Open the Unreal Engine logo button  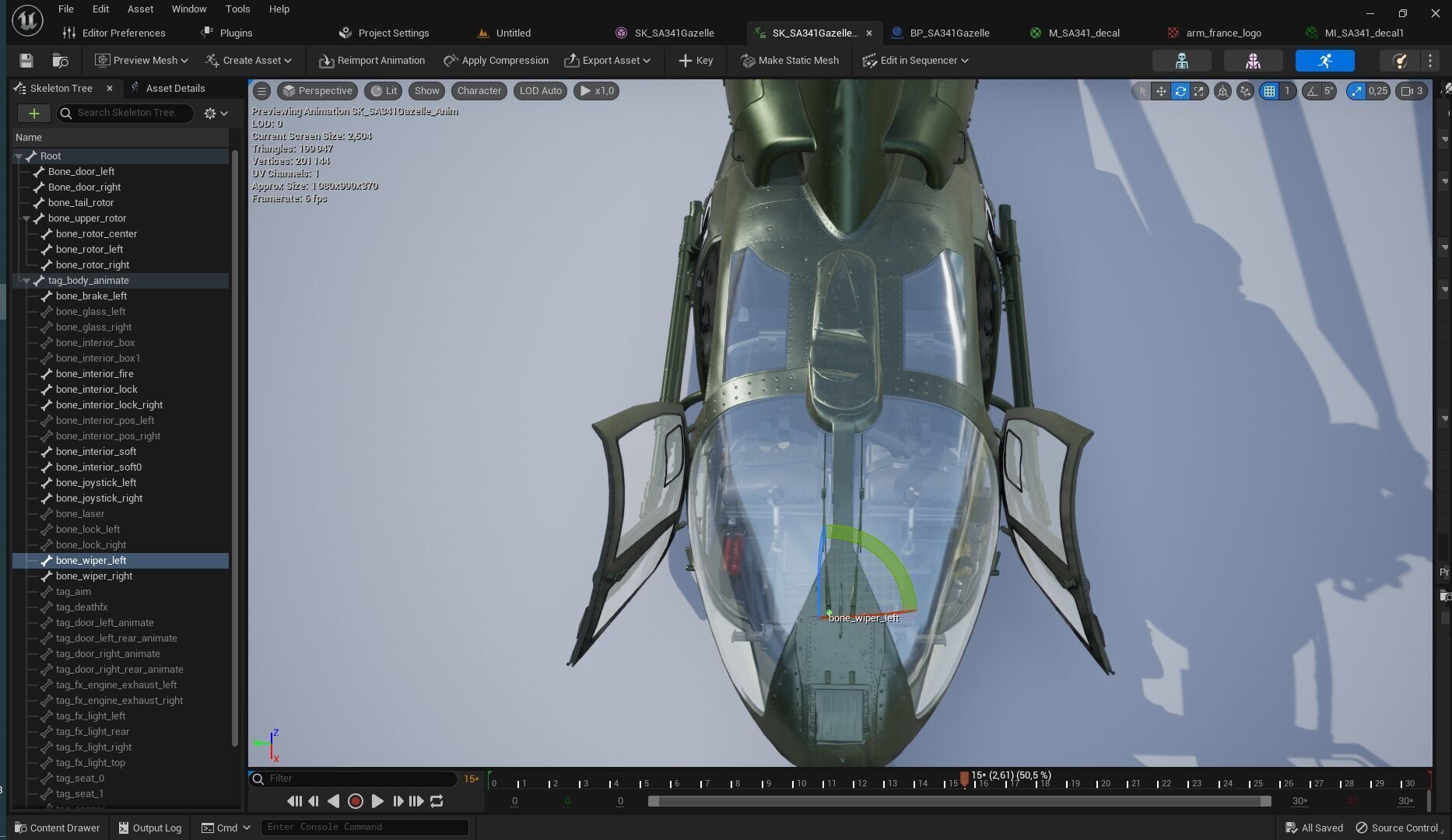coord(27,20)
